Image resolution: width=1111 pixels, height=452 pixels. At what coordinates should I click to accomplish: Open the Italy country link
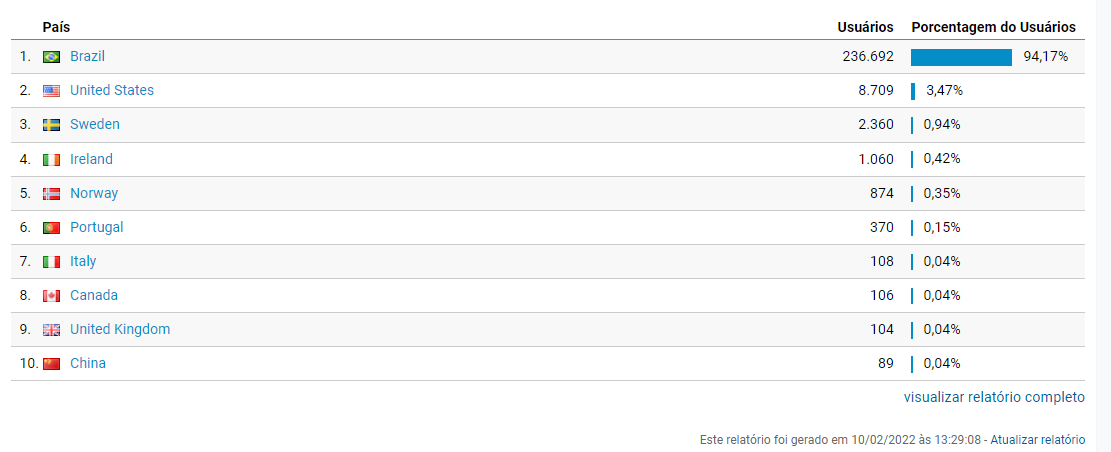[x=83, y=261]
